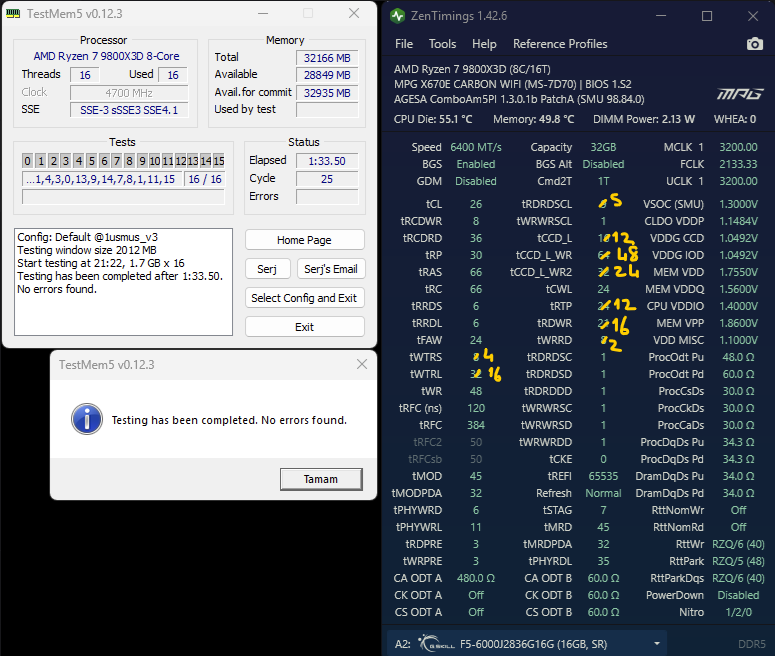The width and height of the screenshot is (775, 656).
Task: Take a screenshot with the ZenTimings camera icon
Action: click(754, 44)
